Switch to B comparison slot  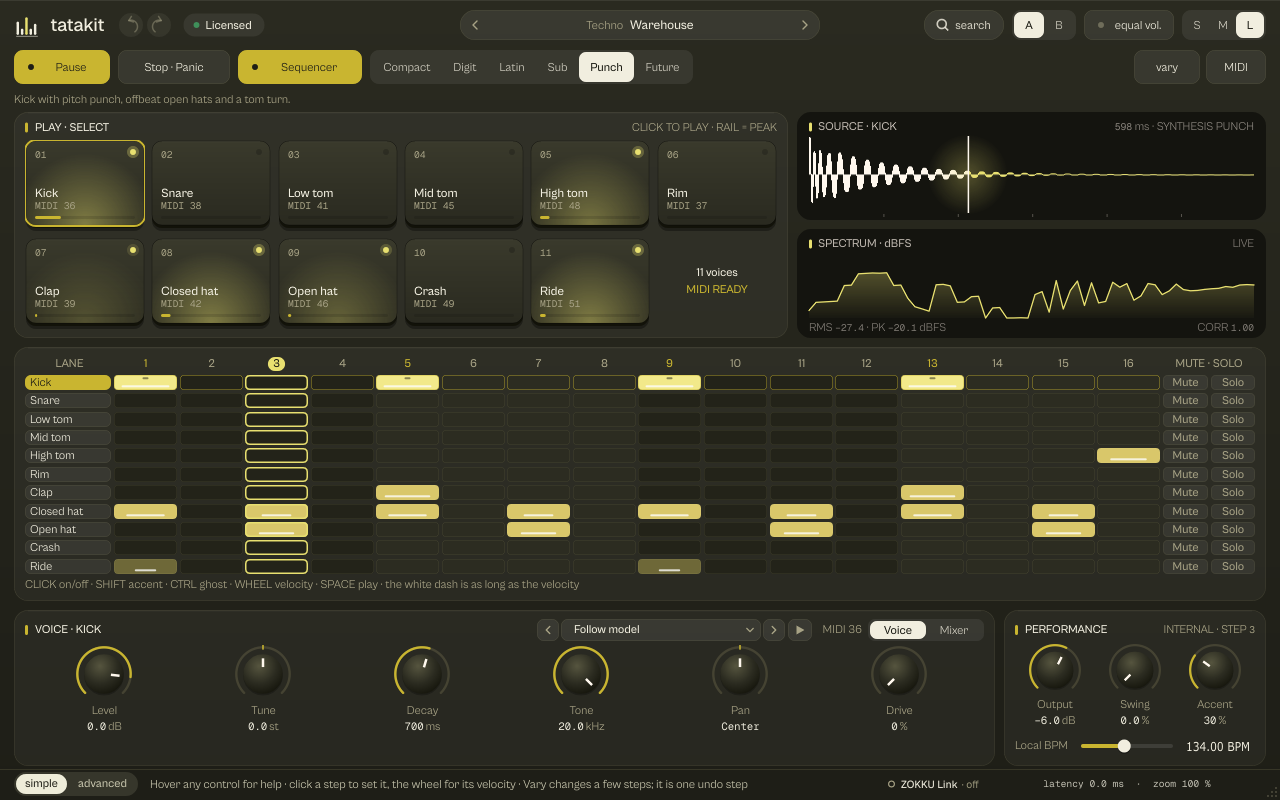tap(1059, 25)
